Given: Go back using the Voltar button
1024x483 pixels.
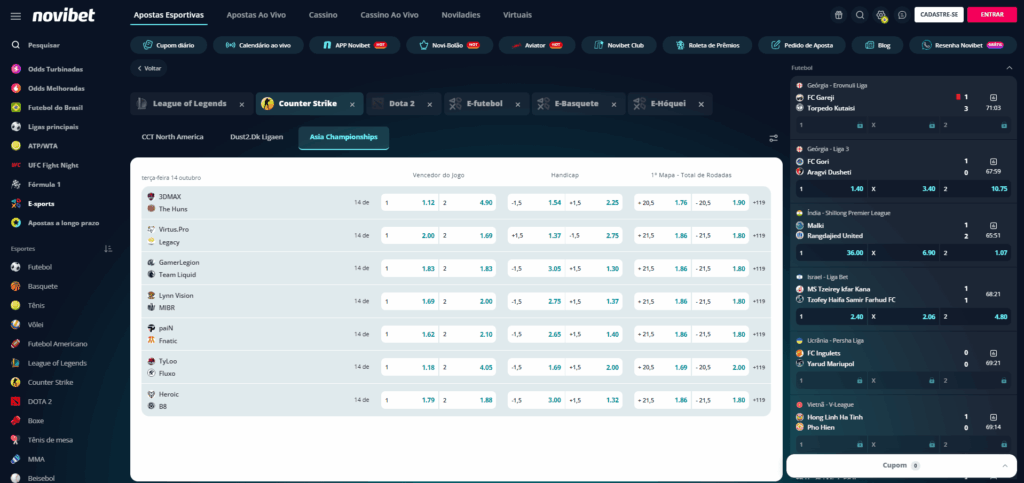Looking at the screenshot, I should tap(149, 69).
